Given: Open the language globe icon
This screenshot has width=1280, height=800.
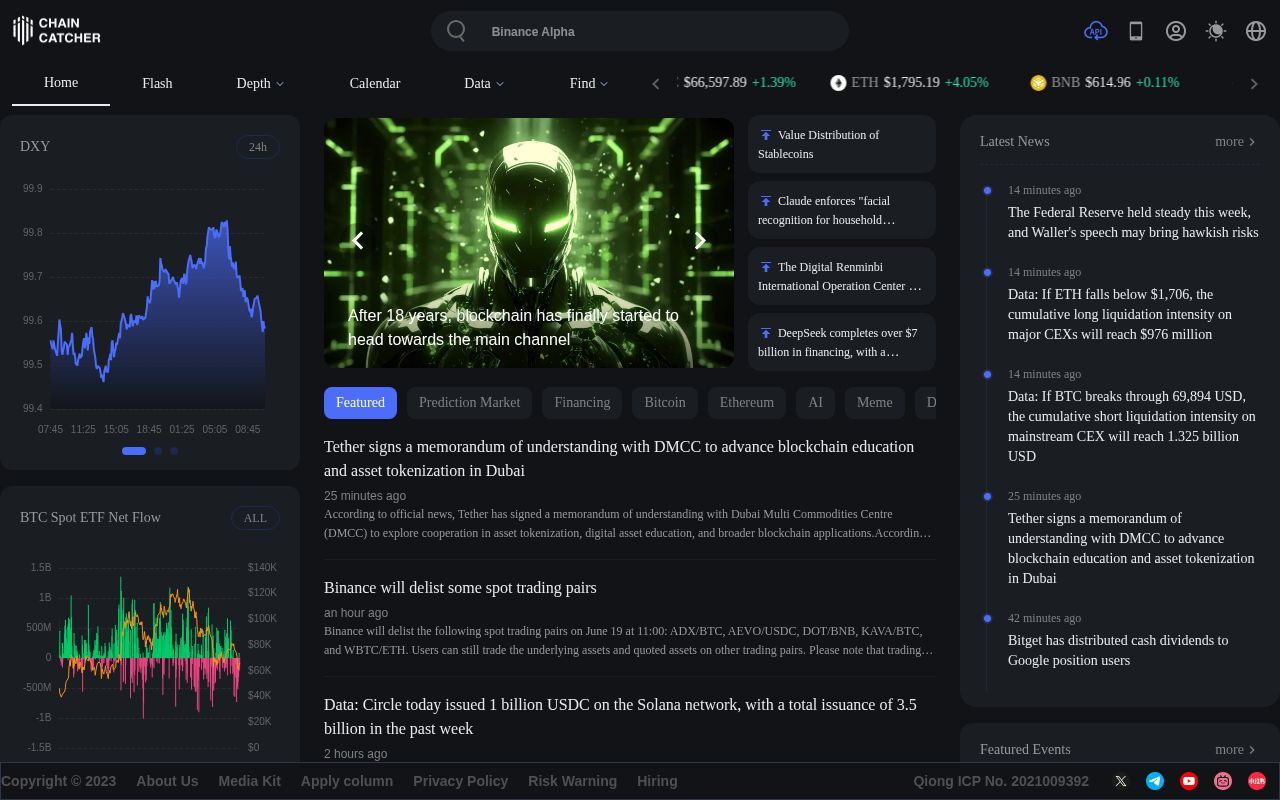Looking at the screenshot, I should coord(1256,31).
